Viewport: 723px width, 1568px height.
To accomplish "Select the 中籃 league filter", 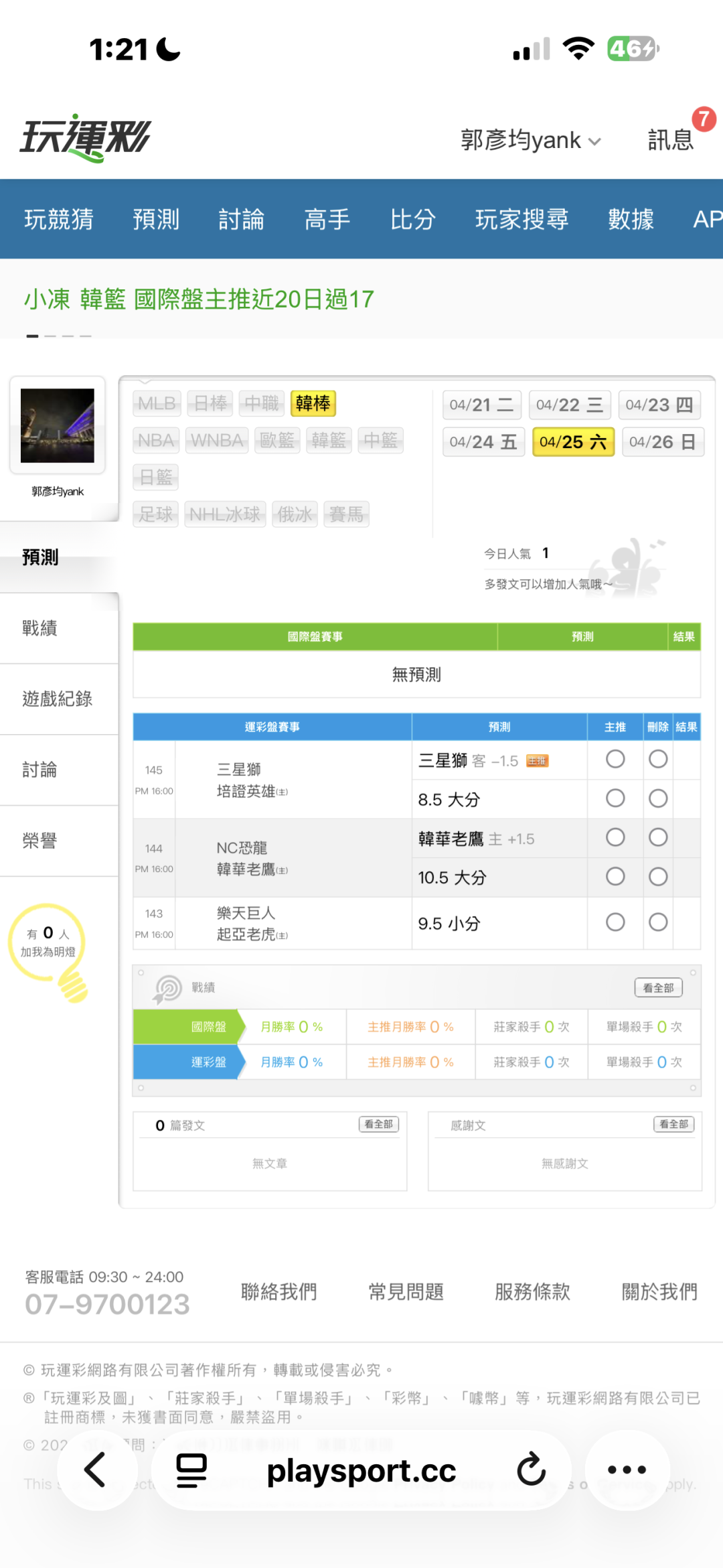I will pos(380,440).
